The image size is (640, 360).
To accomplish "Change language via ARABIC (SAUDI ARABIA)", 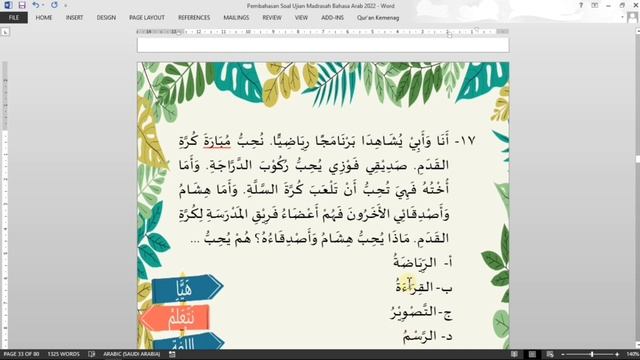I will tap(131, 354).
